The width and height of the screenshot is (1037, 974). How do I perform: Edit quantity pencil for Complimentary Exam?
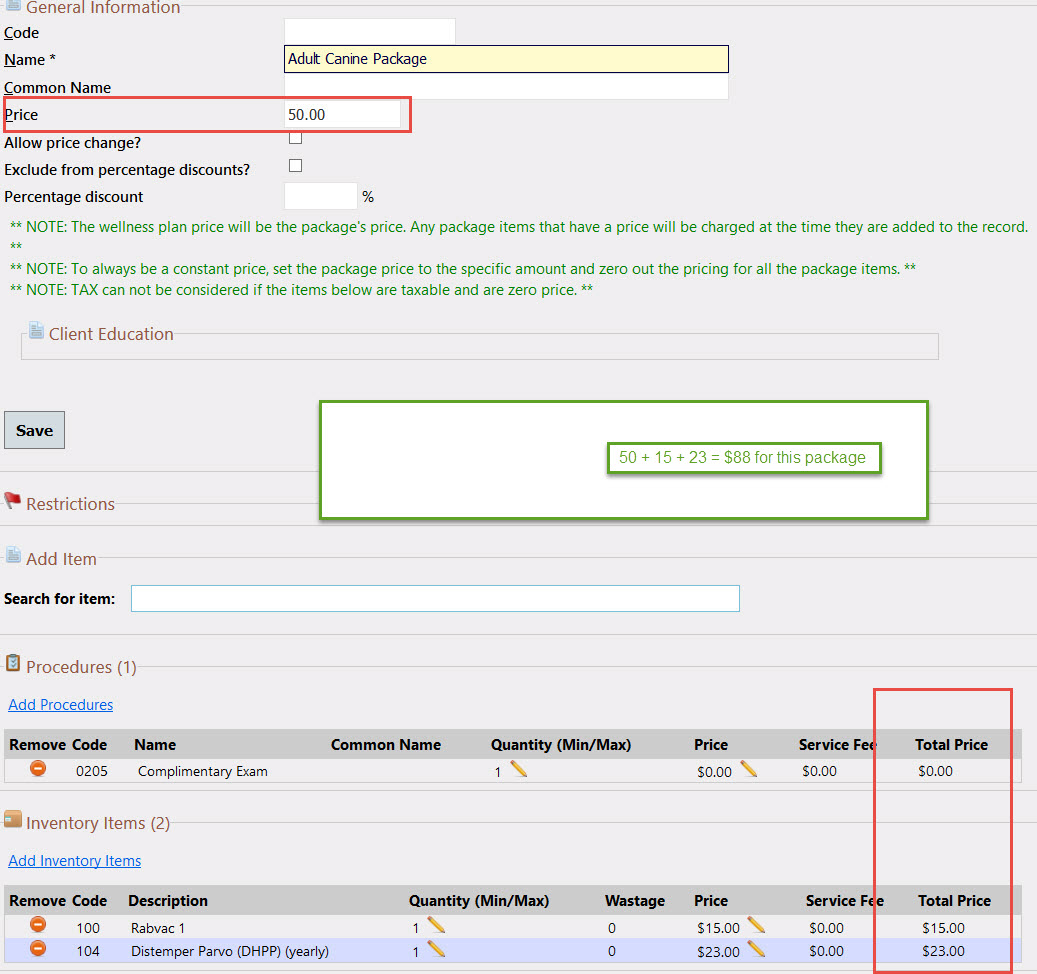pyautogui.click(x=518, y=769)
